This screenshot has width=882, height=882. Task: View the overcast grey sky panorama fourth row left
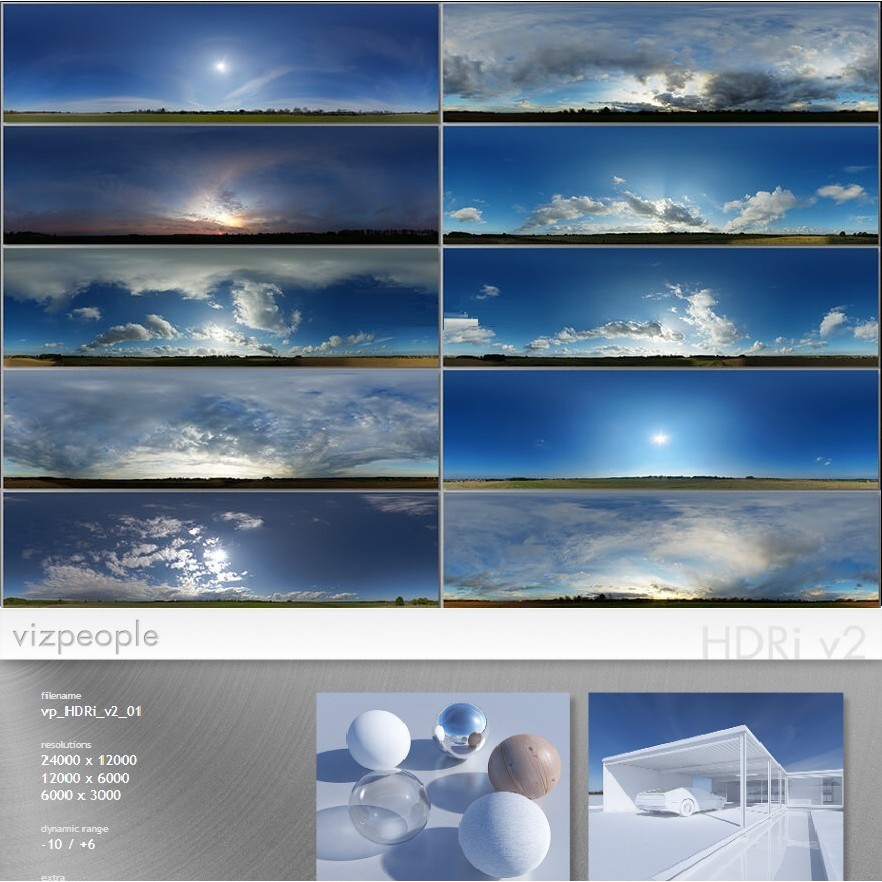(x=220, y=430)
